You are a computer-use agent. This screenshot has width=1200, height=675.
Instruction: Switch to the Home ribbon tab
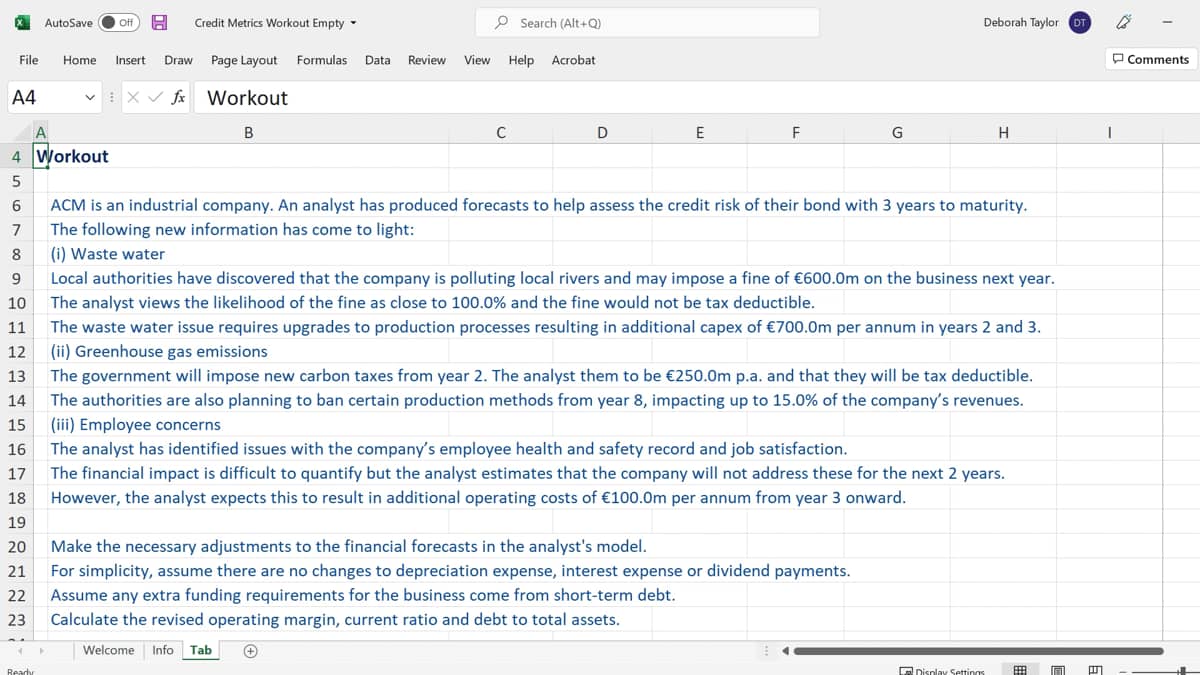pos(79,60)
